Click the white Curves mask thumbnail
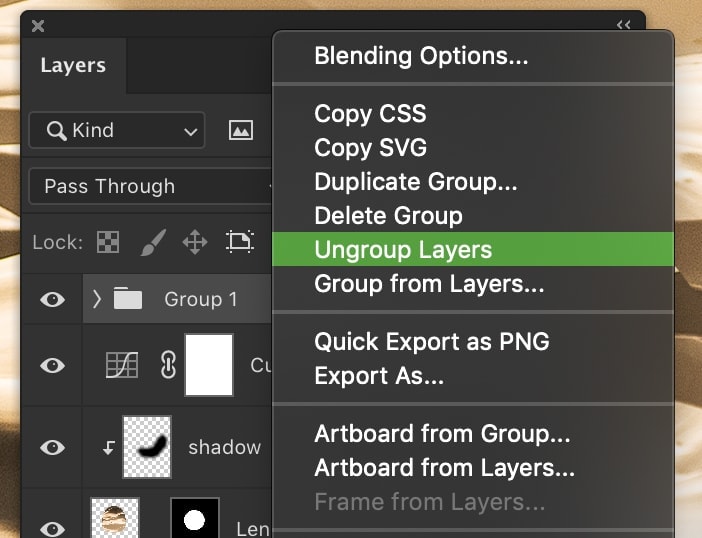Viewport: 702px width, 538px height. [x=209, y=365]
